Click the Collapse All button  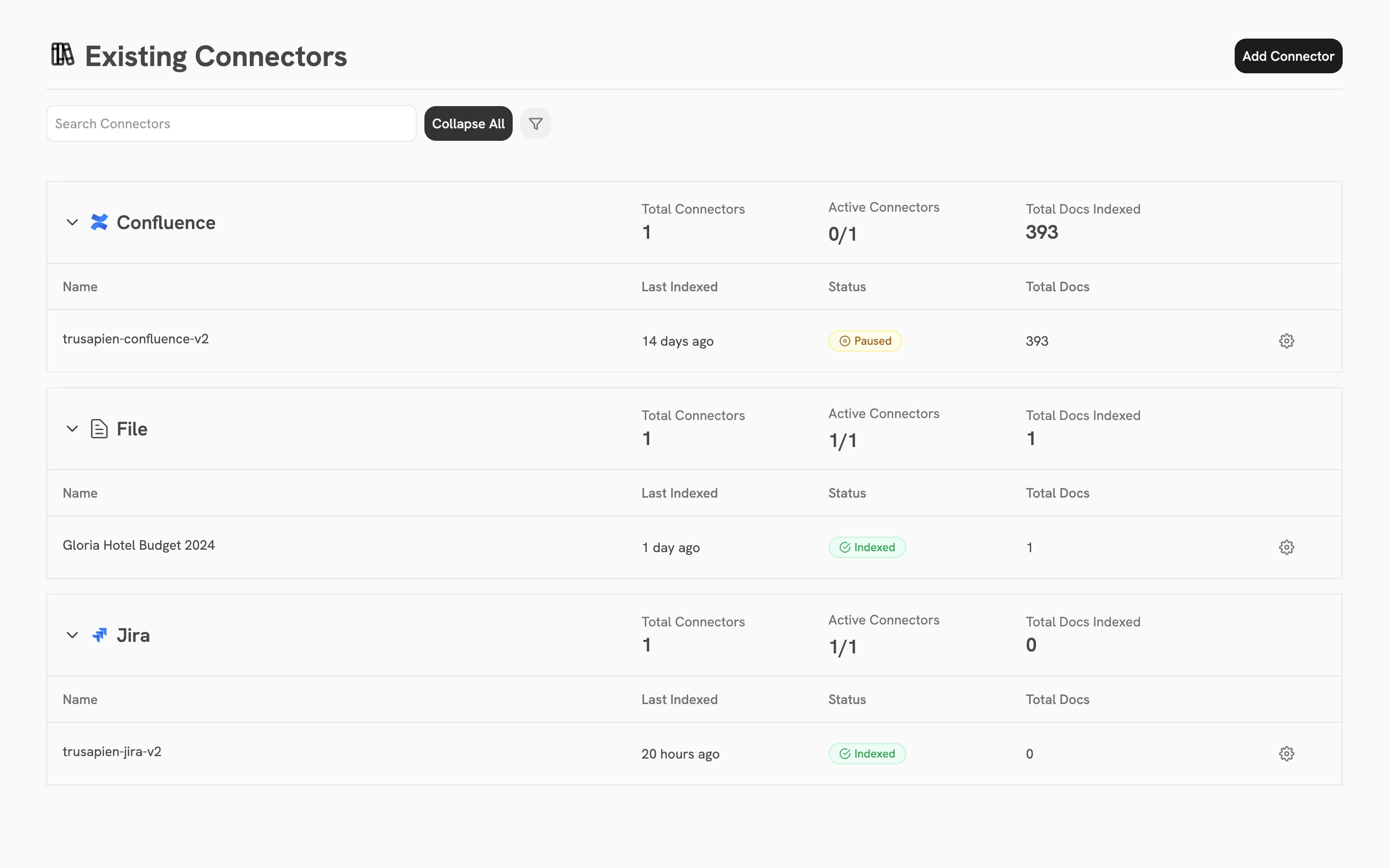468,123
